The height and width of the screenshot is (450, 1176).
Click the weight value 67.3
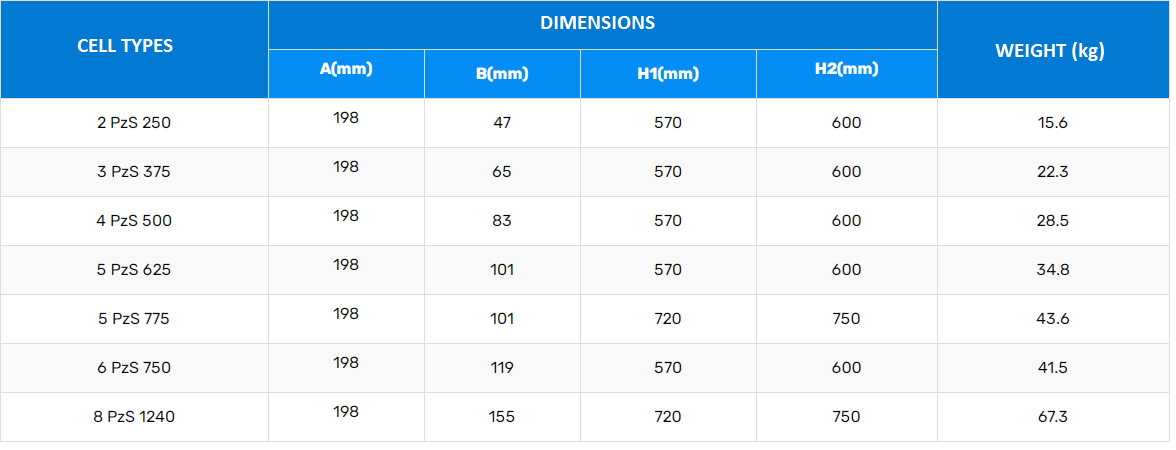pyautogui.click(x=1052, y=417)
